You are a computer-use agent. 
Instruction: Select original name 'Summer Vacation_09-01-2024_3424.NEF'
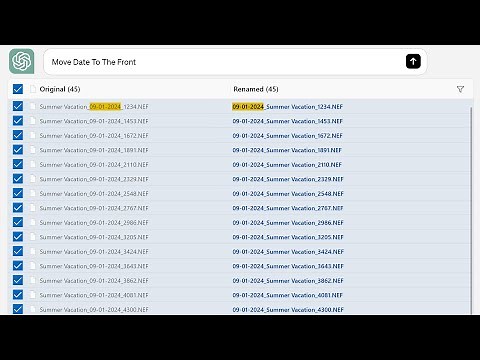(x=94, y=252)
